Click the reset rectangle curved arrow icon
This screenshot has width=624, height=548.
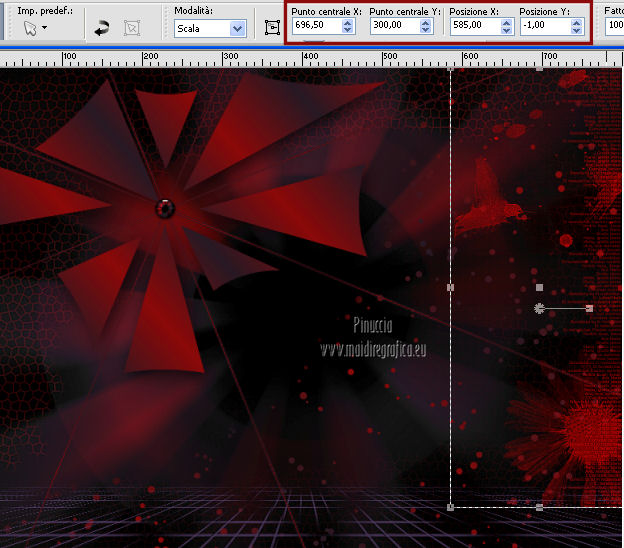102,28
